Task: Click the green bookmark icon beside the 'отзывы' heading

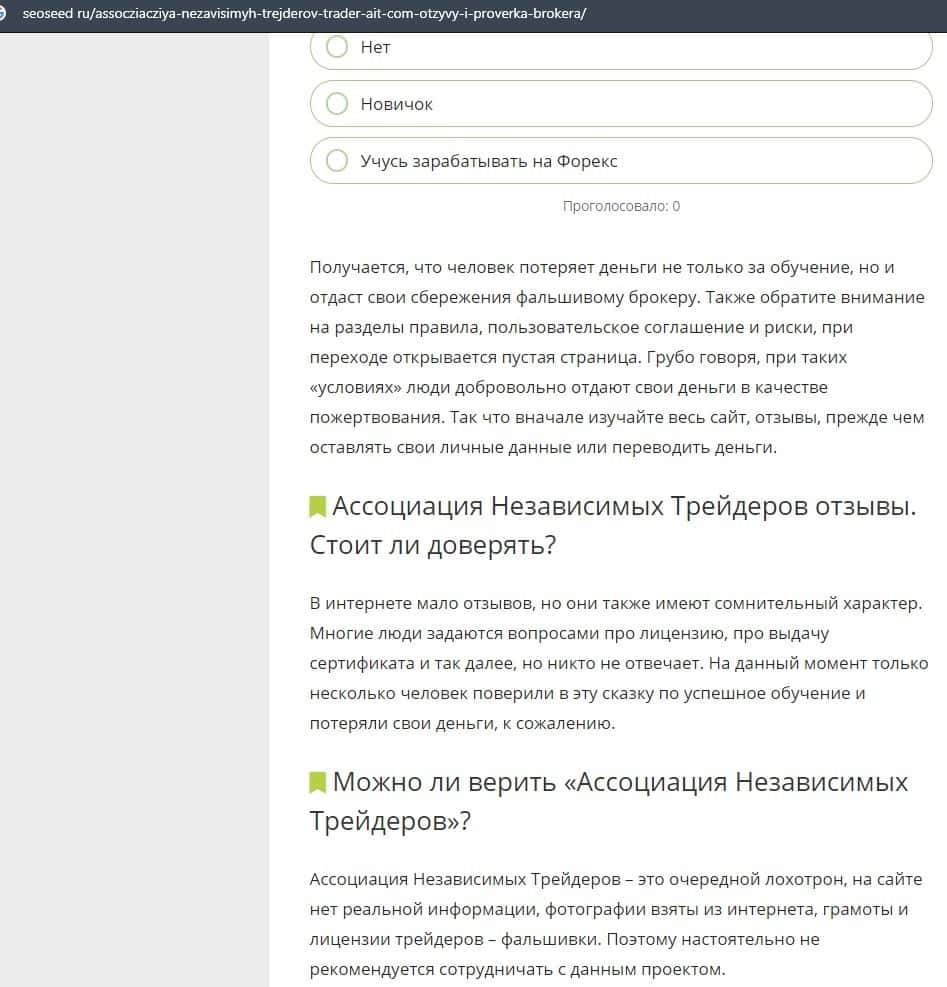Action: click(x=318, y=507)
